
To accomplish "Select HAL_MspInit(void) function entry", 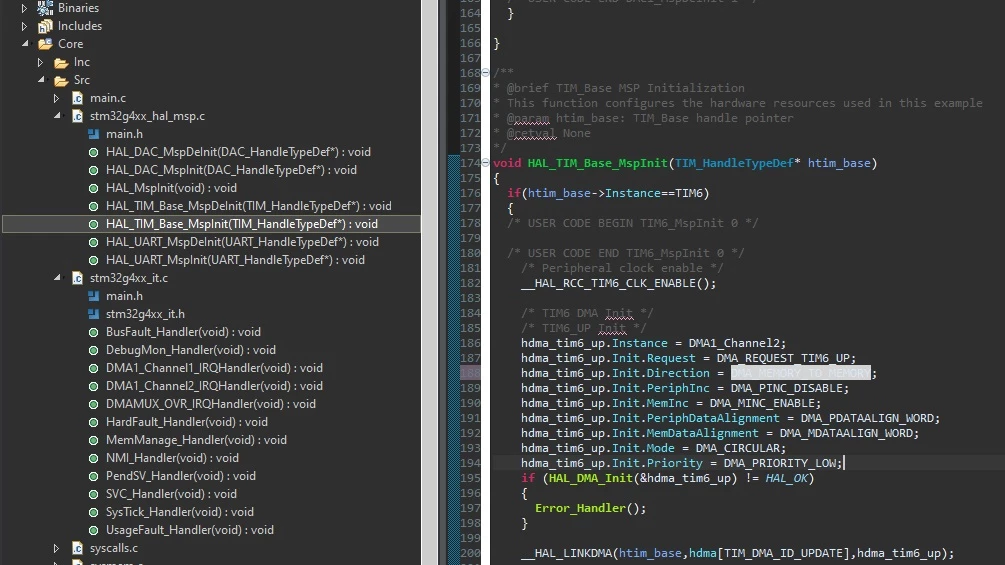I will click(x=171, y=188).
